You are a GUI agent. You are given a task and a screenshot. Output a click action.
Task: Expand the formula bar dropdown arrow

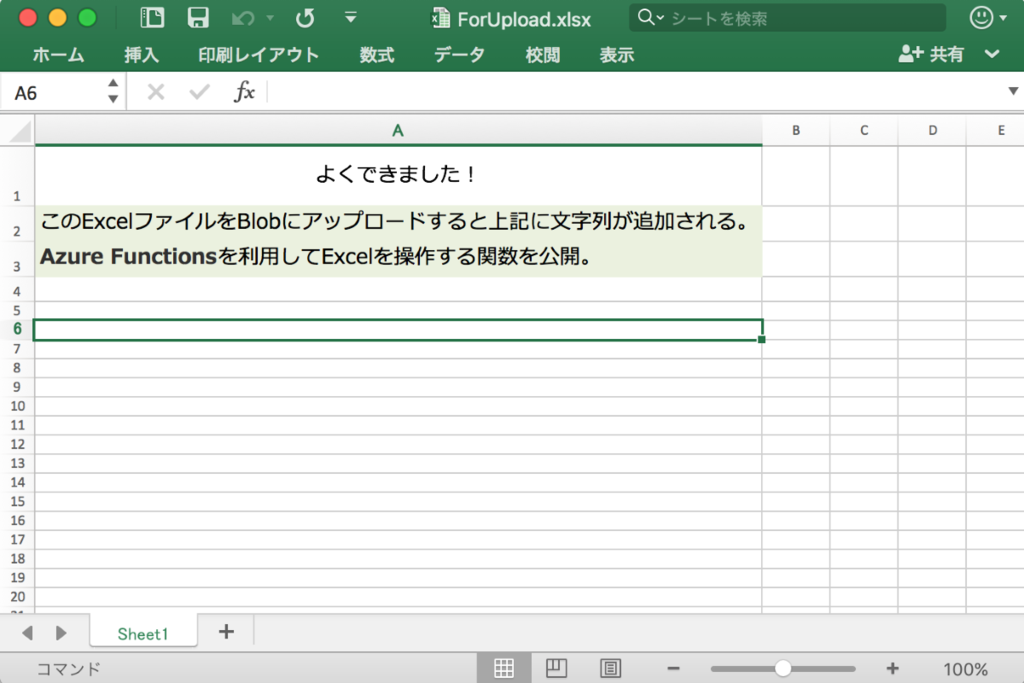1013,91
